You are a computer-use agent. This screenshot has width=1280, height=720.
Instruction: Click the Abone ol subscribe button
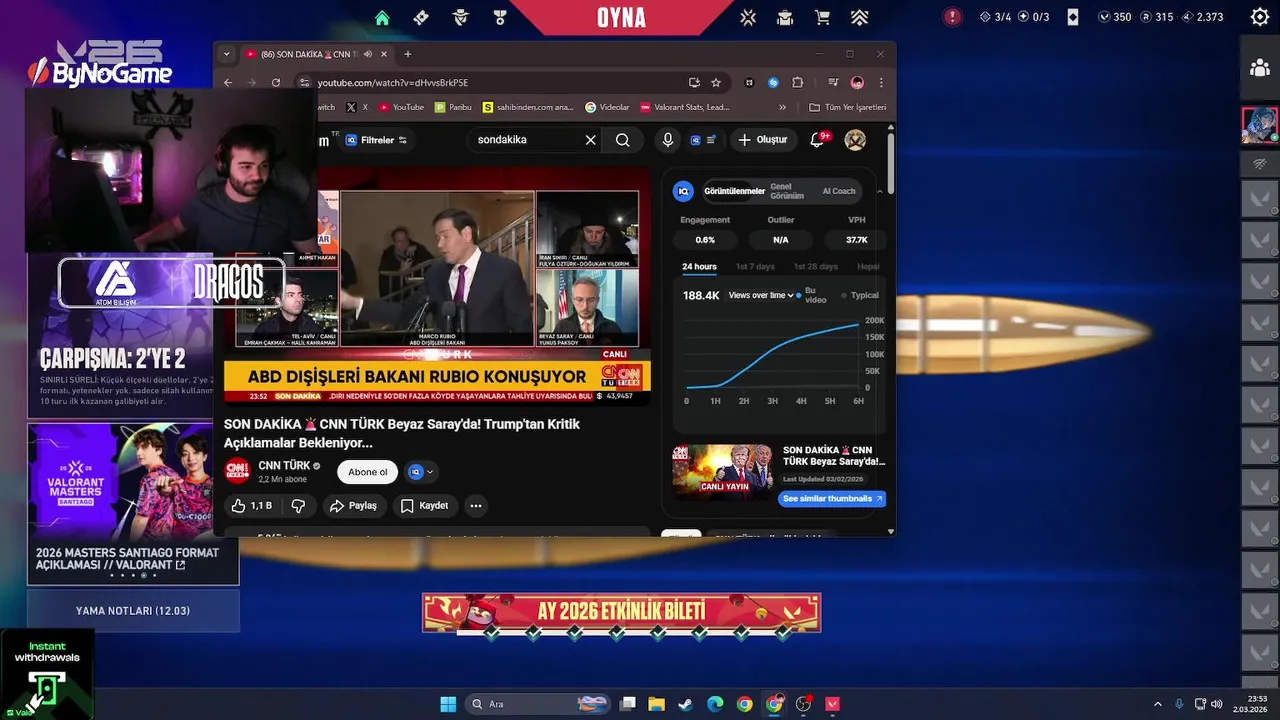(x=368, y=472)
